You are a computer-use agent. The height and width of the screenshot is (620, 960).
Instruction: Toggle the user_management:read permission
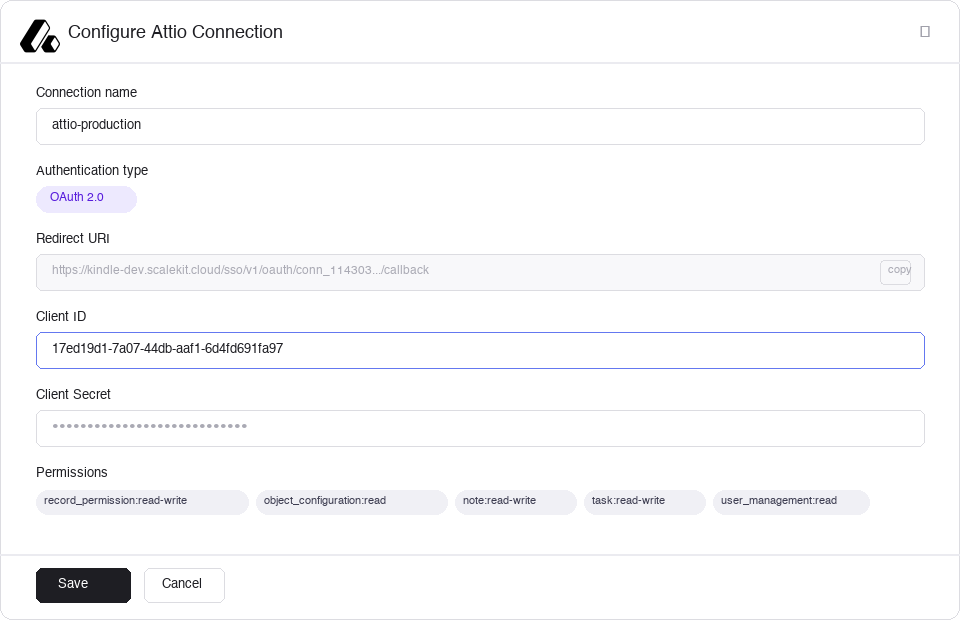(790, 501)
